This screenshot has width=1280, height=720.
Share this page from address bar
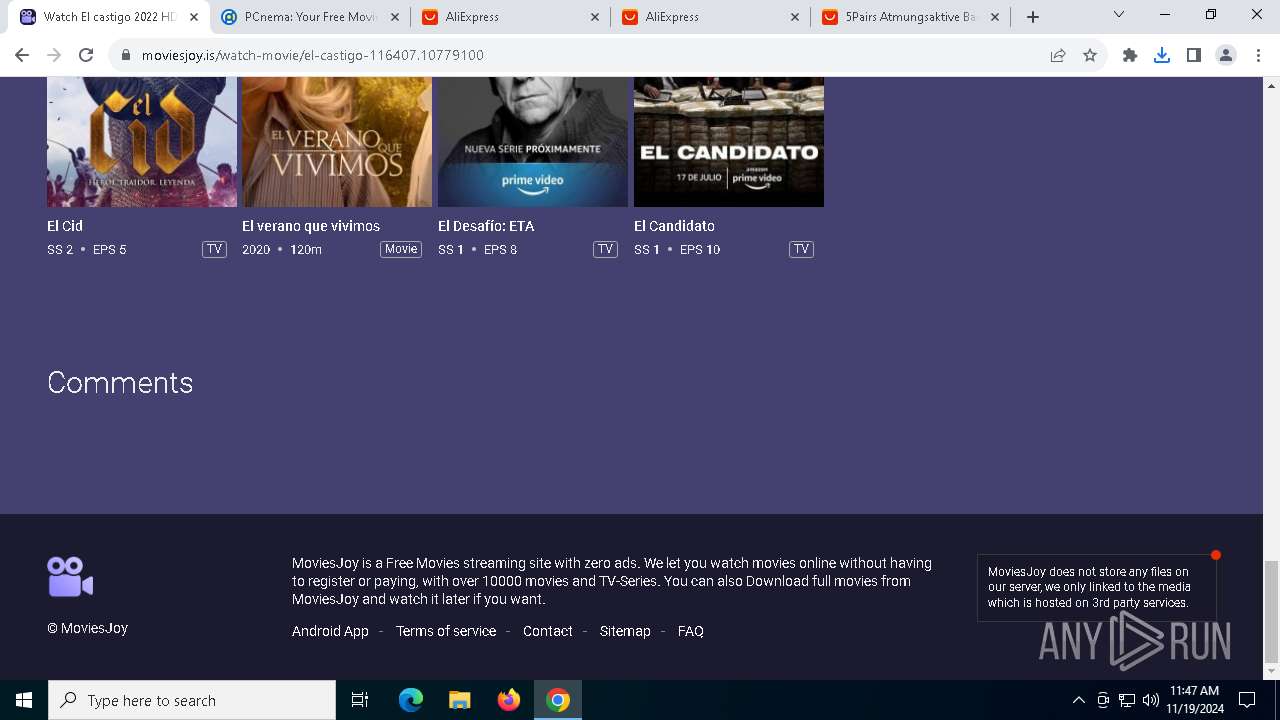[x=1058, y=55]
